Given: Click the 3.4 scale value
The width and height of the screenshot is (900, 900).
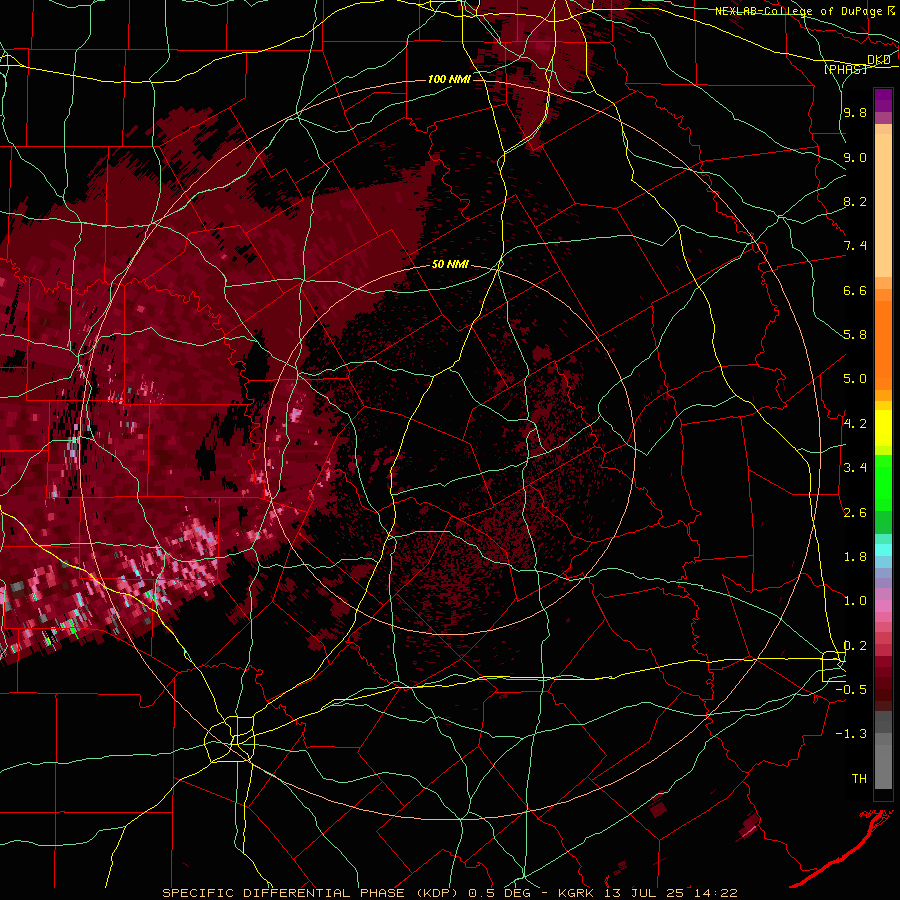Looking at the screenshot, I should click(855, 468).
